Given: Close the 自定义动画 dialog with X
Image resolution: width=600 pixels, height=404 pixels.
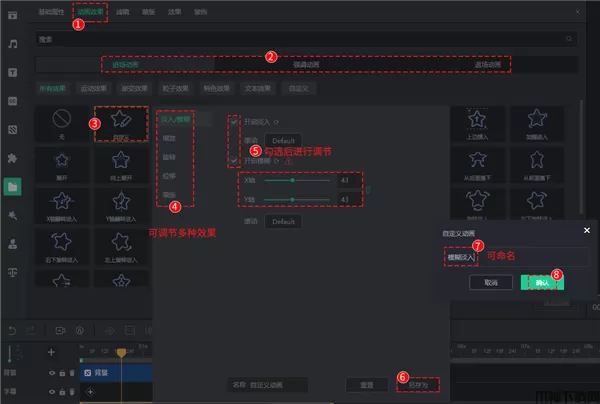Looking at the screenshot, I should [x=587, y=230].
